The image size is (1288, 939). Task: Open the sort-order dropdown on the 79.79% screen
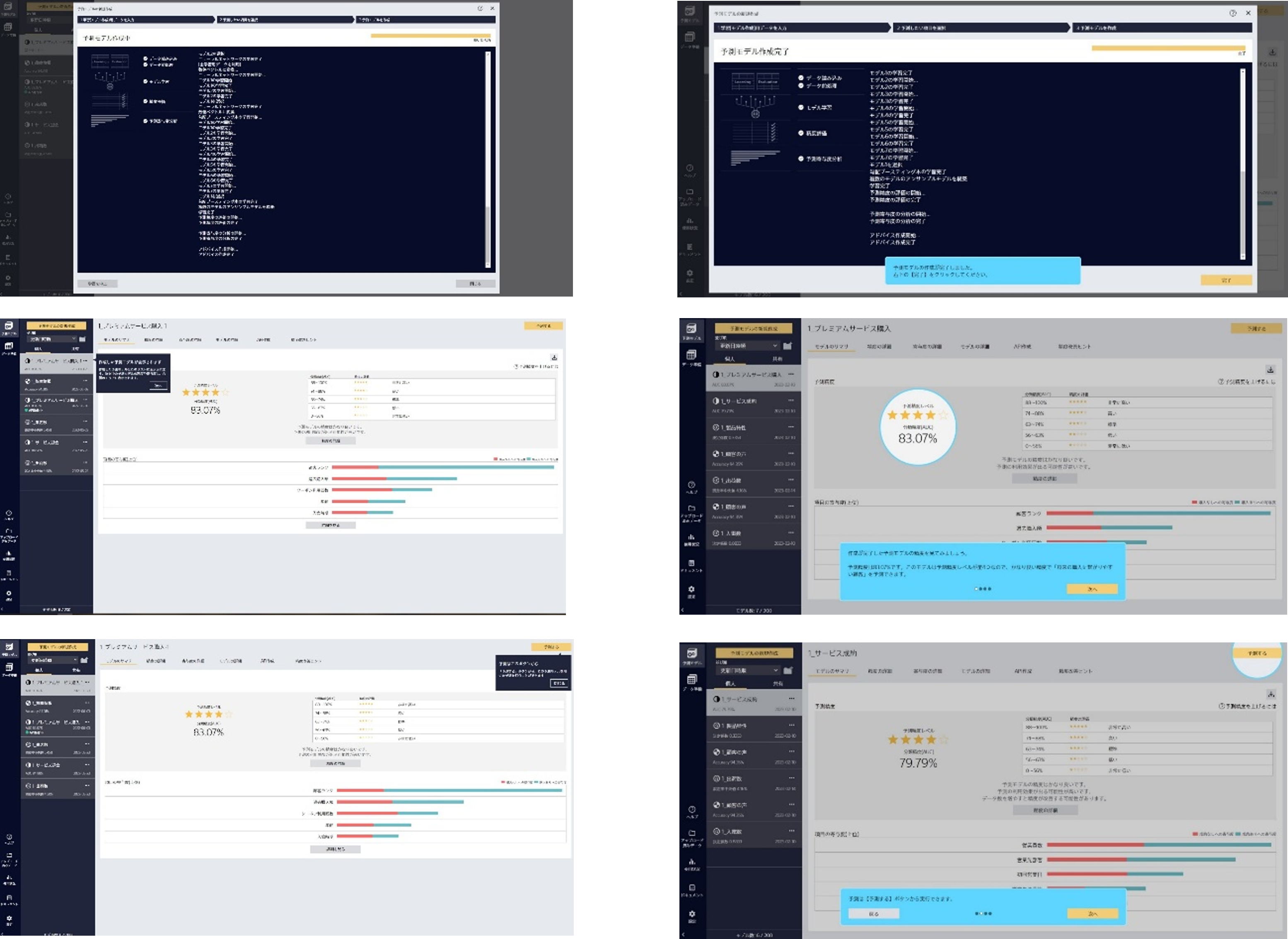[747, 671]
